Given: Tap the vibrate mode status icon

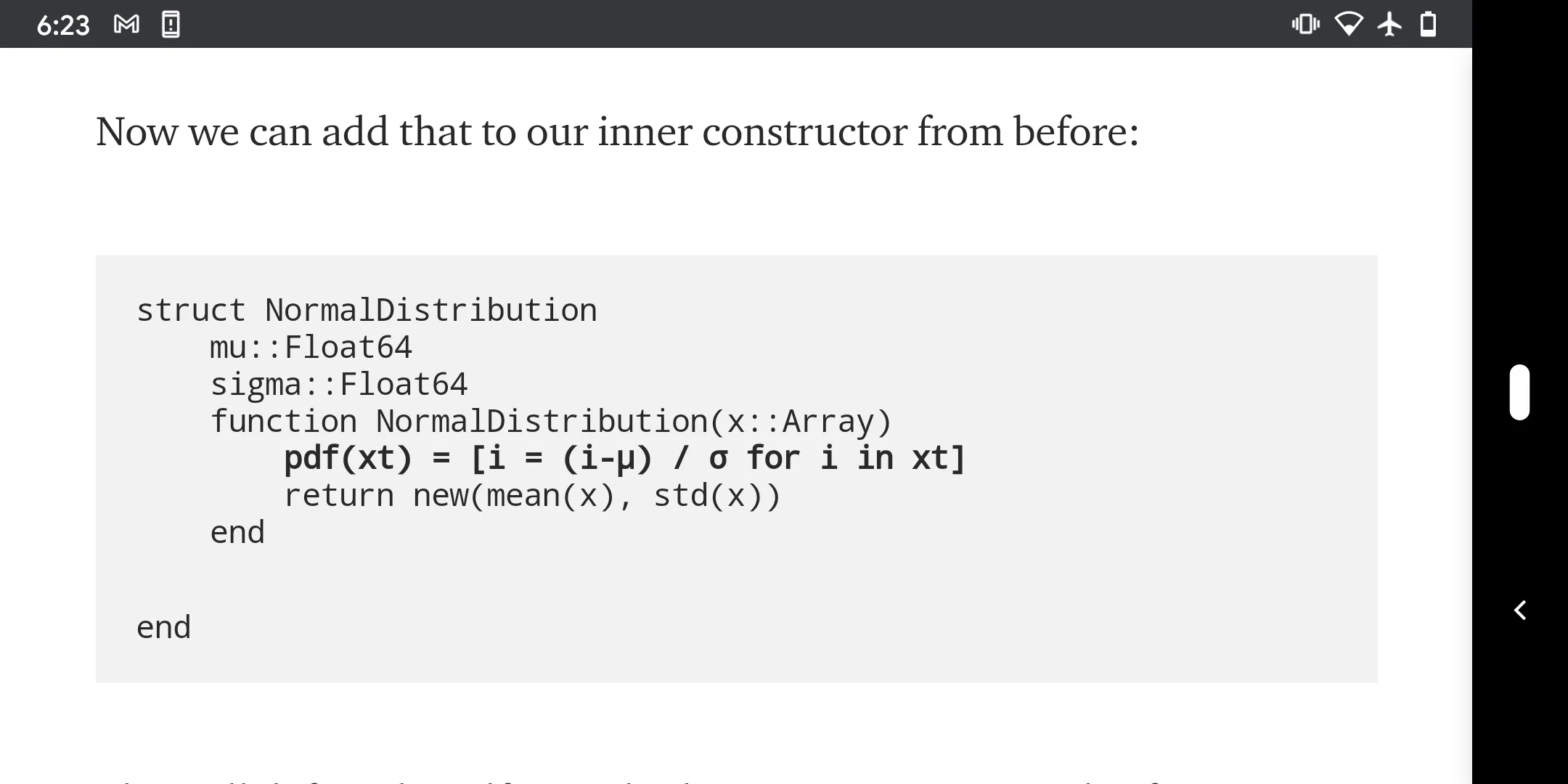Looking at the screenshot, I should coord(1305,25).
